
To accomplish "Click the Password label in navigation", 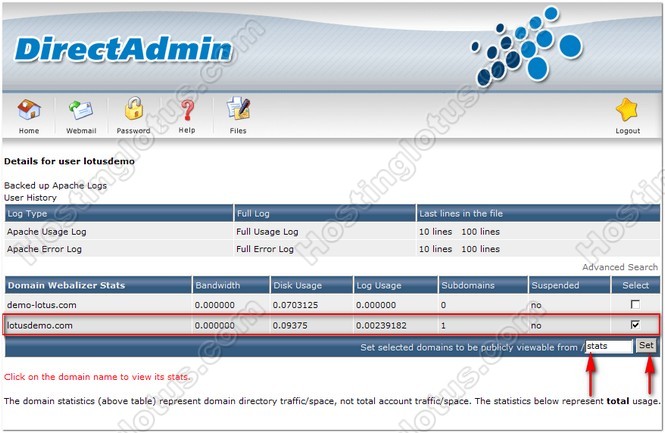I will pyautogui.click(x=134, y=131).
